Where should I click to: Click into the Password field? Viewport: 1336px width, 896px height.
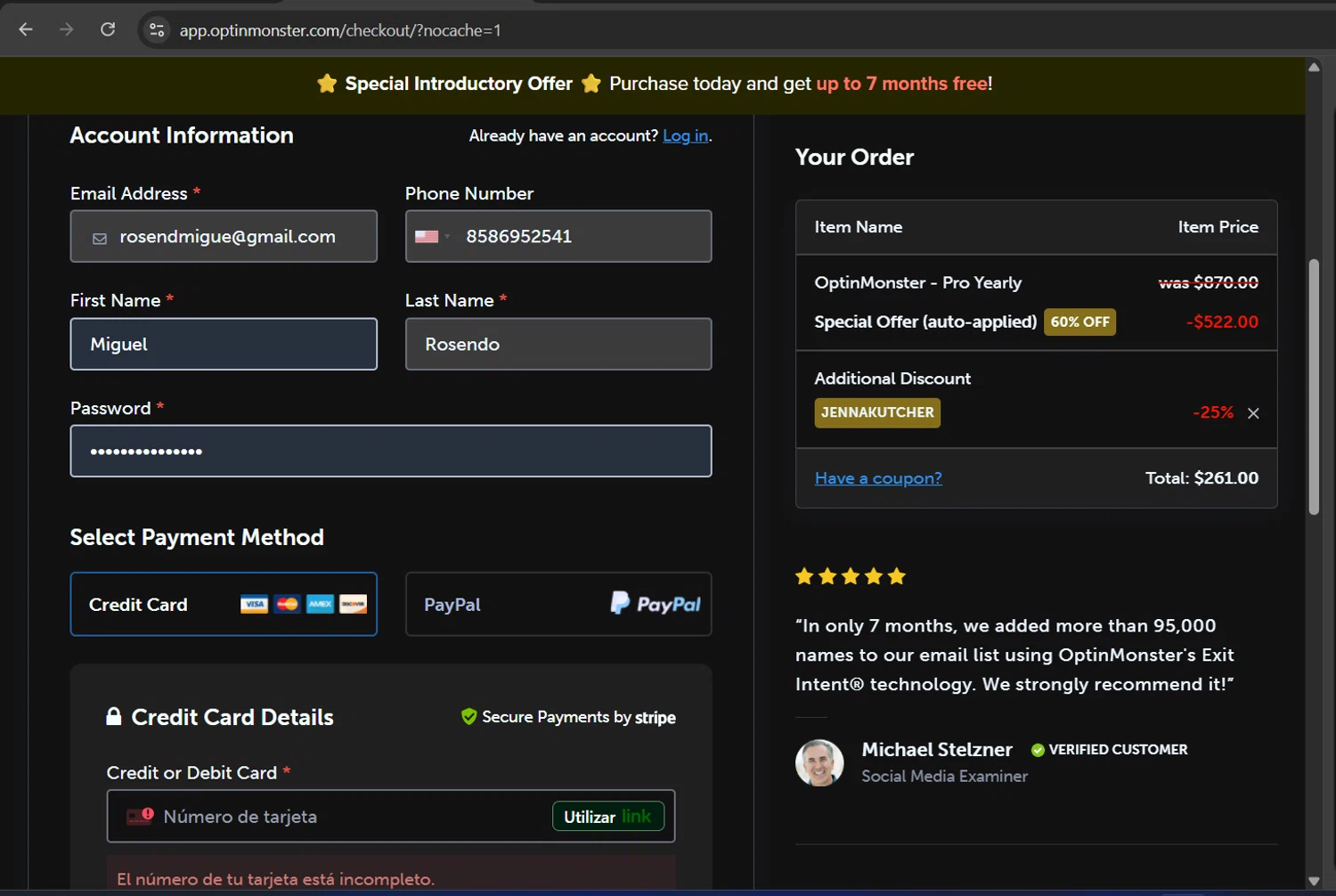391,451
